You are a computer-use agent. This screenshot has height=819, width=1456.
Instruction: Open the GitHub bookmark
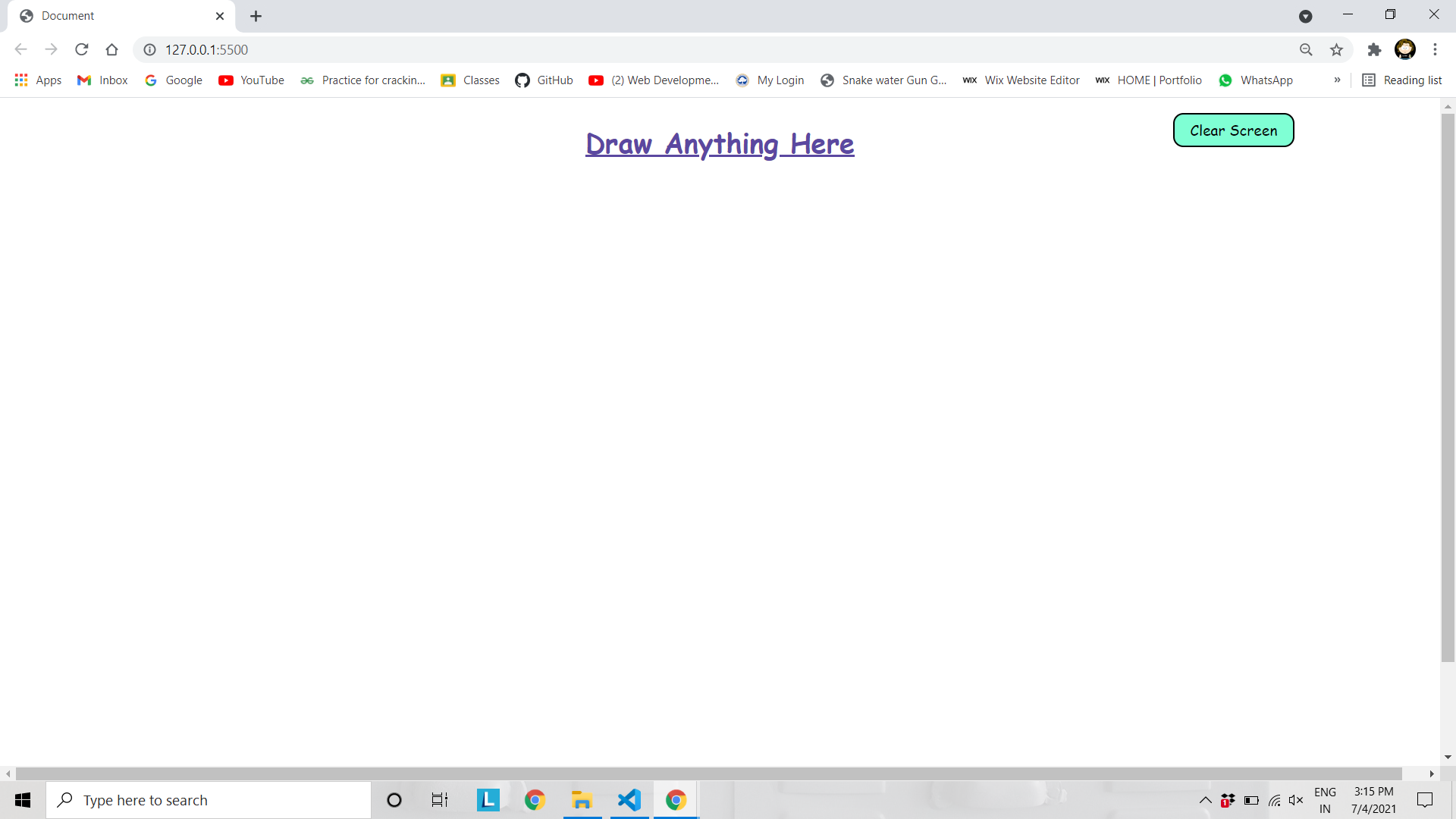(x=544, y=80)
